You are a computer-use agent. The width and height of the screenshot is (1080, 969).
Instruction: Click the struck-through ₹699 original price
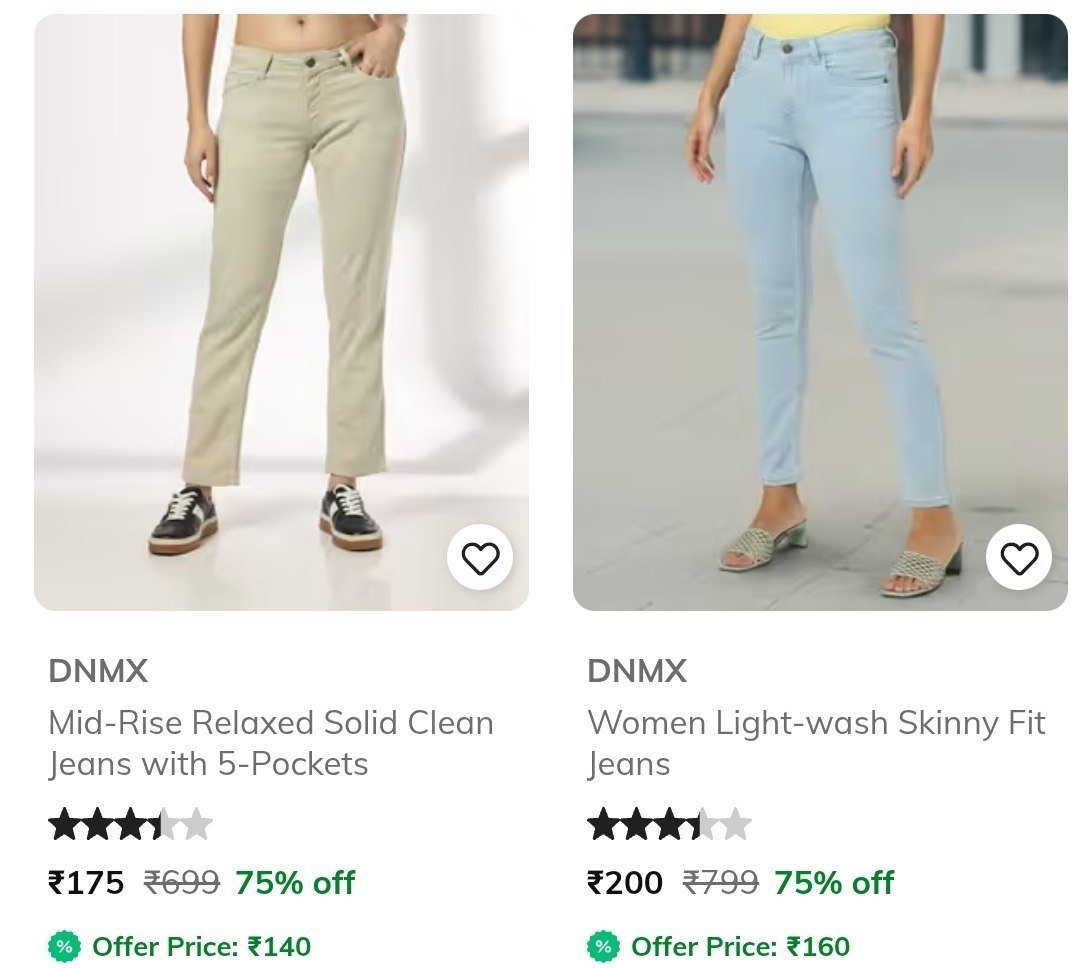pos(182,882)
